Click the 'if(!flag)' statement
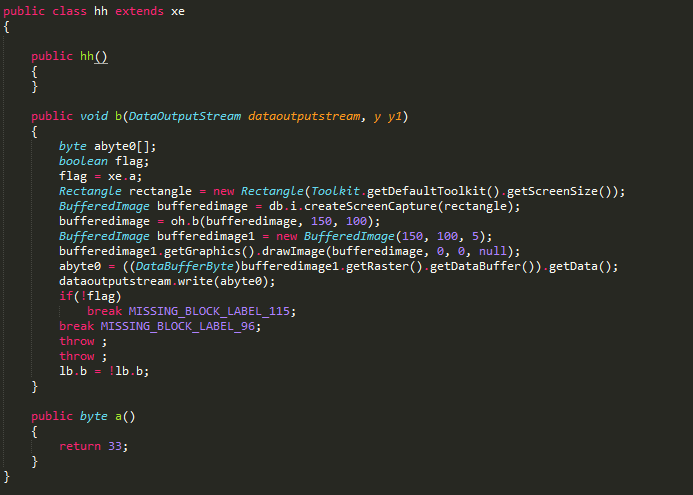This screenshot has width=693, height=495. (x=90, y=296)
